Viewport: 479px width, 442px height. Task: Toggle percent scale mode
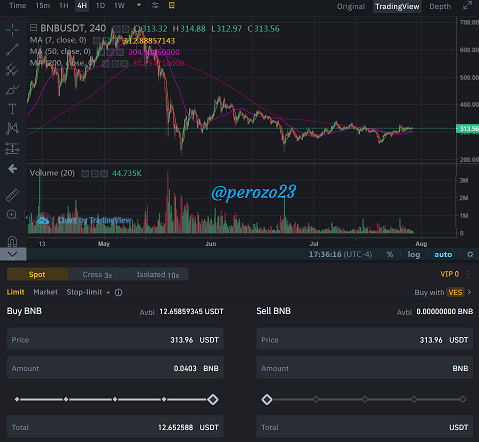390,254
